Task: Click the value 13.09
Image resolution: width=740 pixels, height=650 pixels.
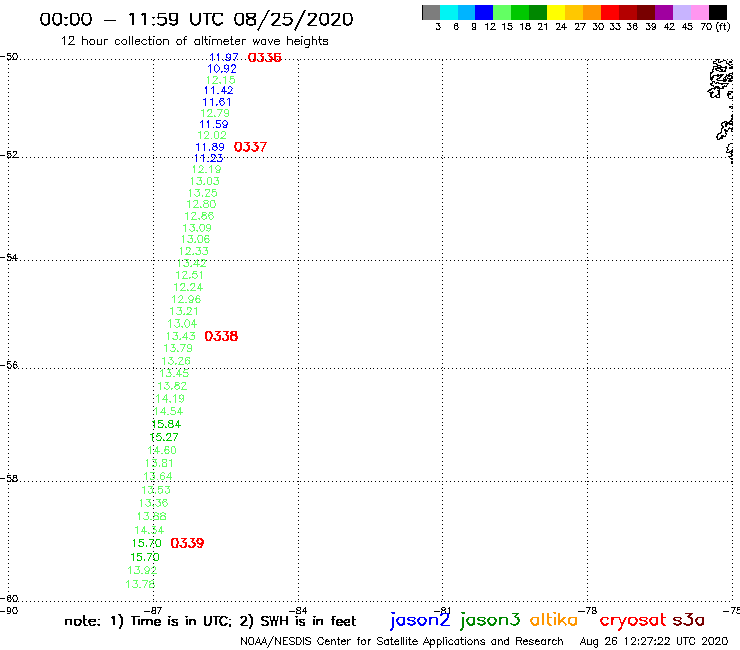Action: [x=197, y=228]
